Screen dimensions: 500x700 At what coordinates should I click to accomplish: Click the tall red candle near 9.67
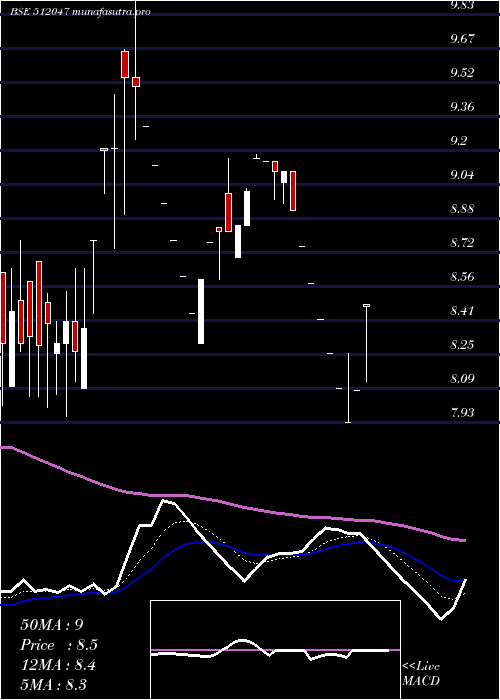pos(125,64)
